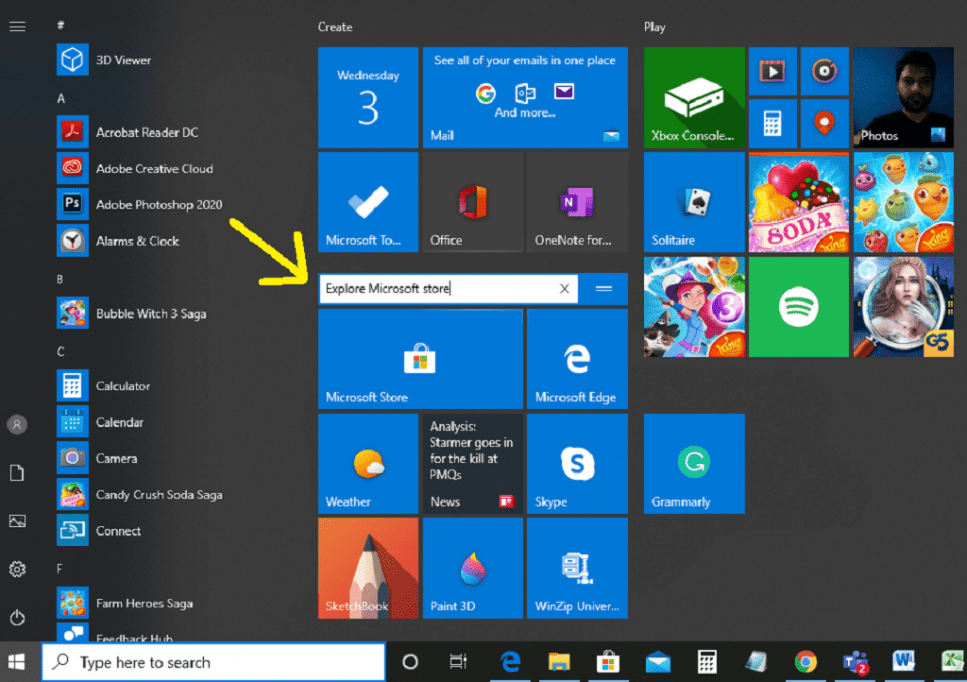Open Word from the taskbar
The width and height of the screenshot is (967, 682).
903,662
